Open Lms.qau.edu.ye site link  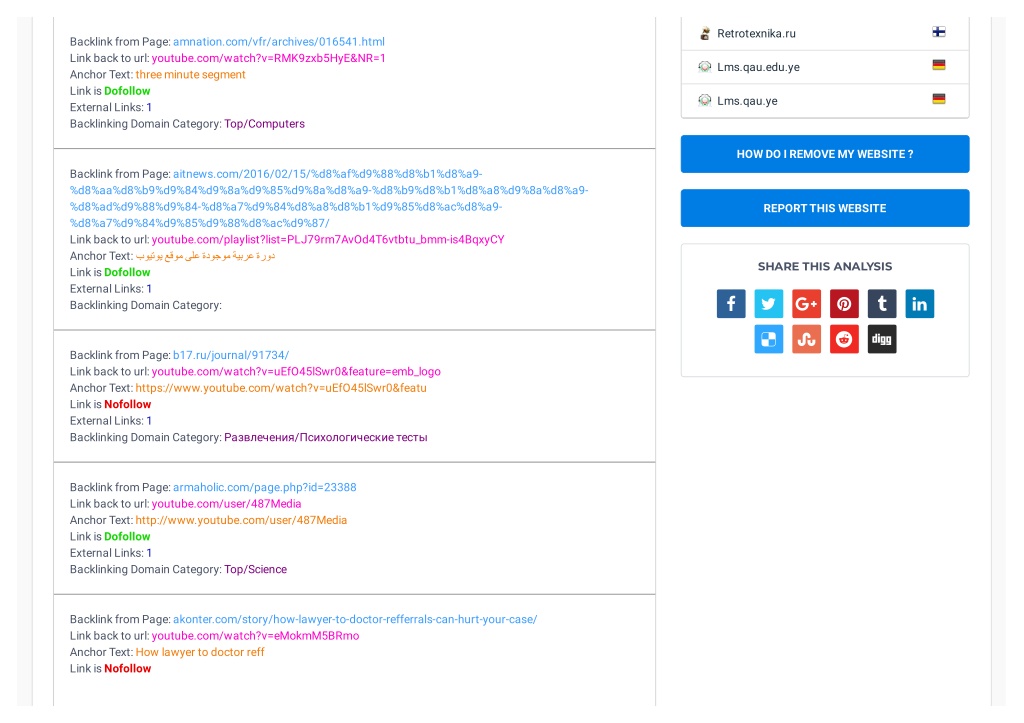(x=758, y=67)
